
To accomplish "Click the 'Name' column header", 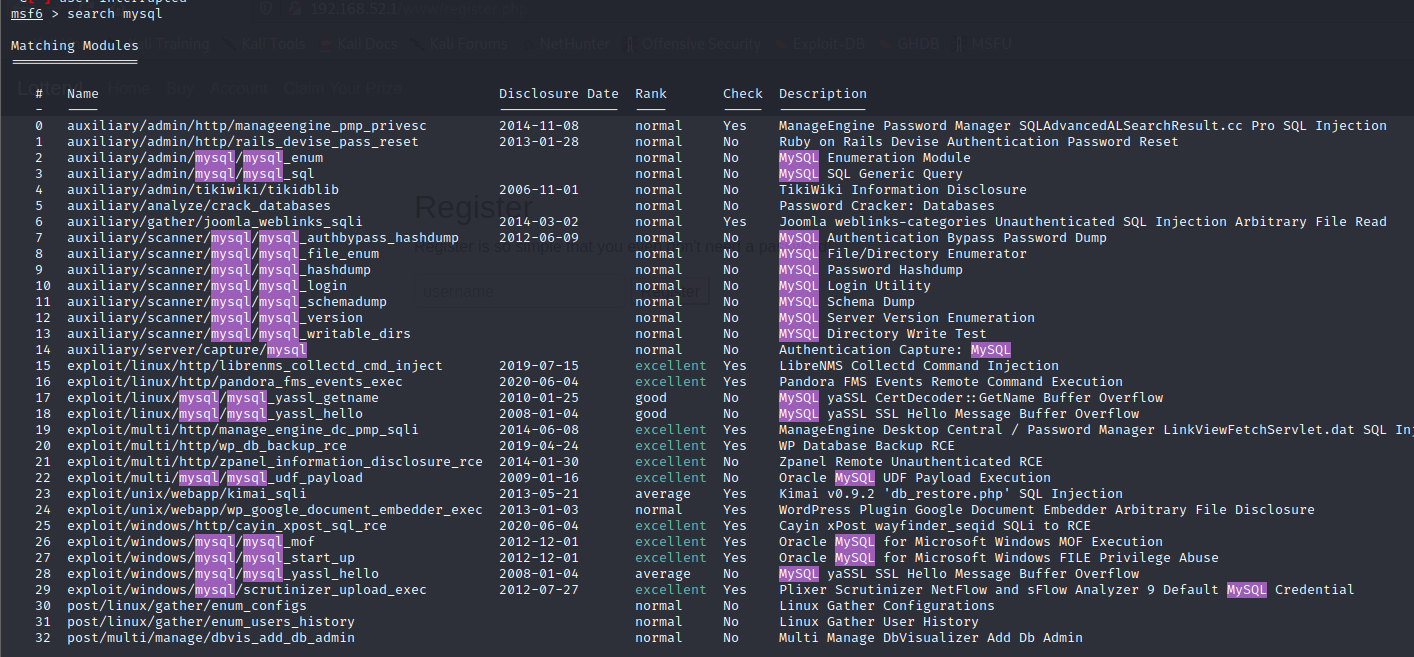I will [x=83, y=94].
